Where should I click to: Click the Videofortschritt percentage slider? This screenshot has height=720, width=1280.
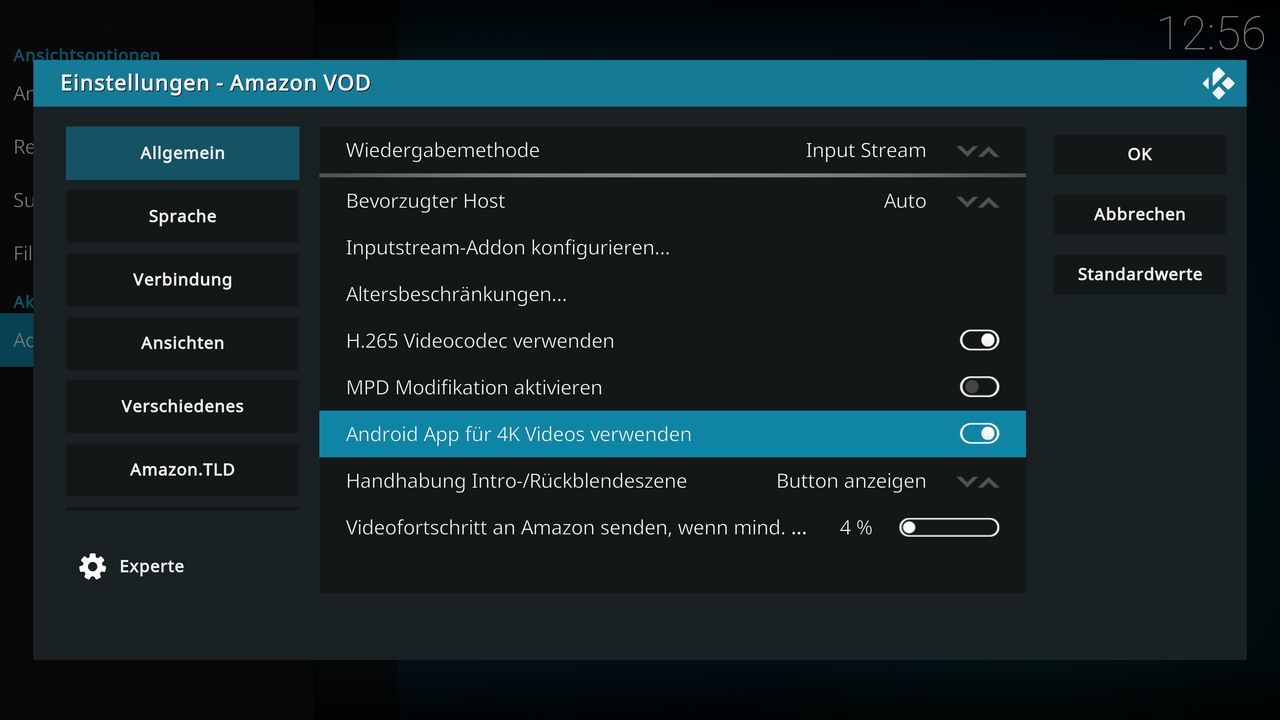[949, 527]
